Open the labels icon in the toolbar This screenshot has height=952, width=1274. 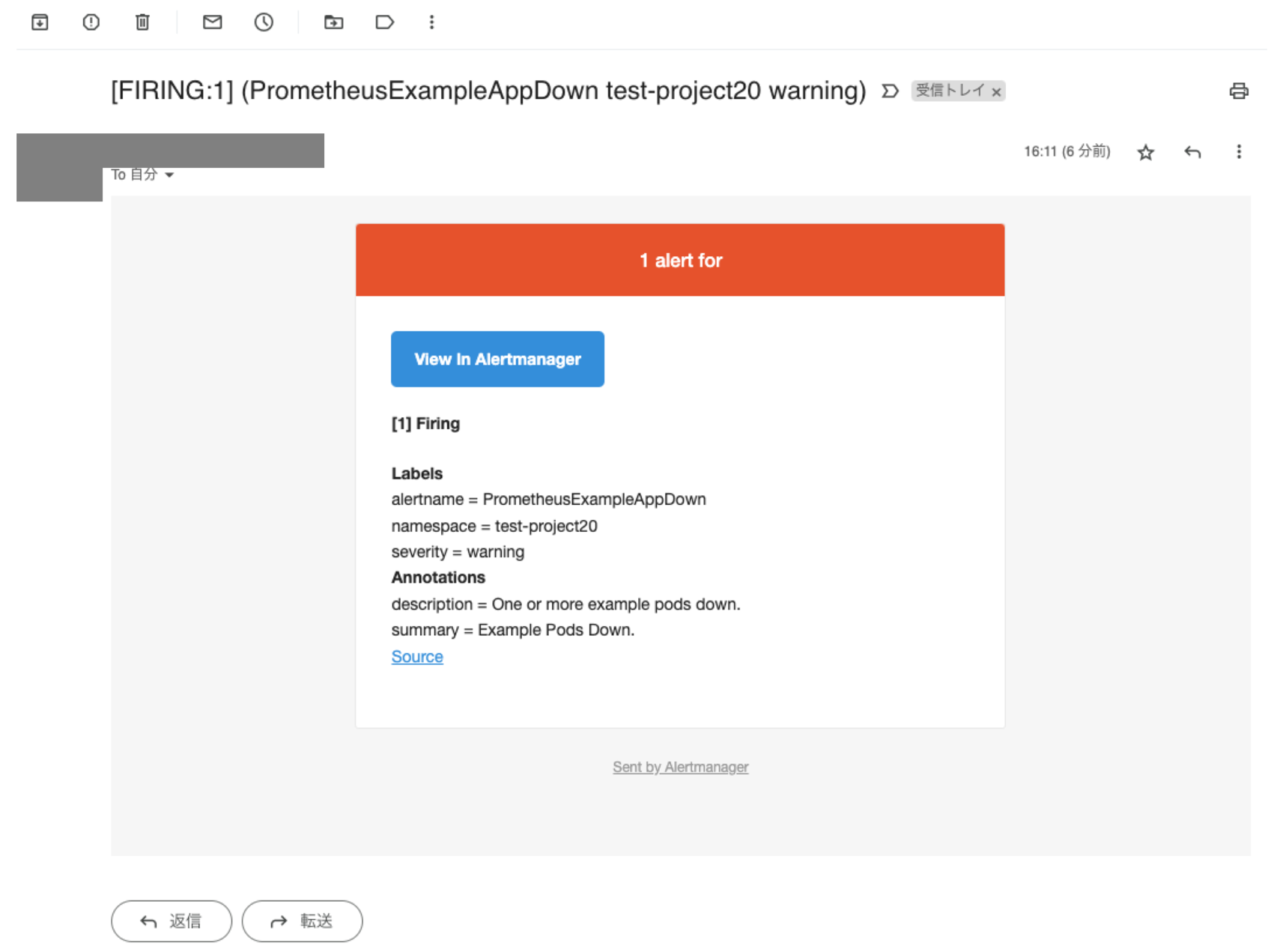click(x=384, y=22)
